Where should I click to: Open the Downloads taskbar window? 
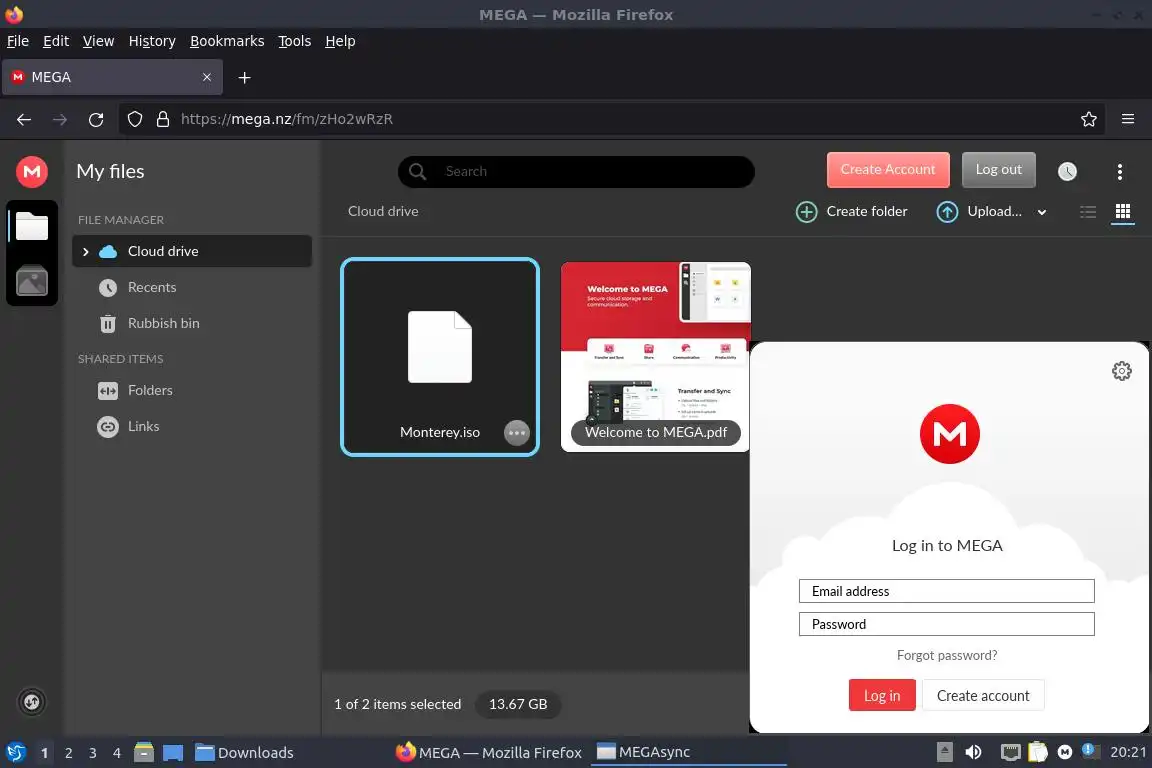point(244,753)
